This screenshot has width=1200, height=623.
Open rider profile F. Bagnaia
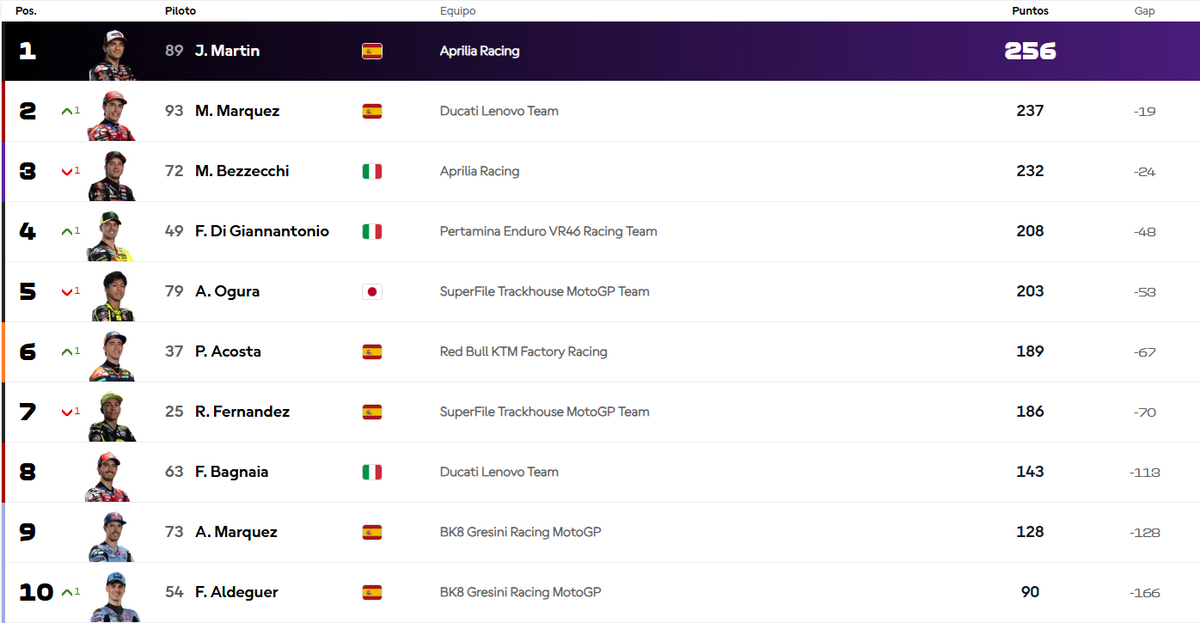[232, 472]
